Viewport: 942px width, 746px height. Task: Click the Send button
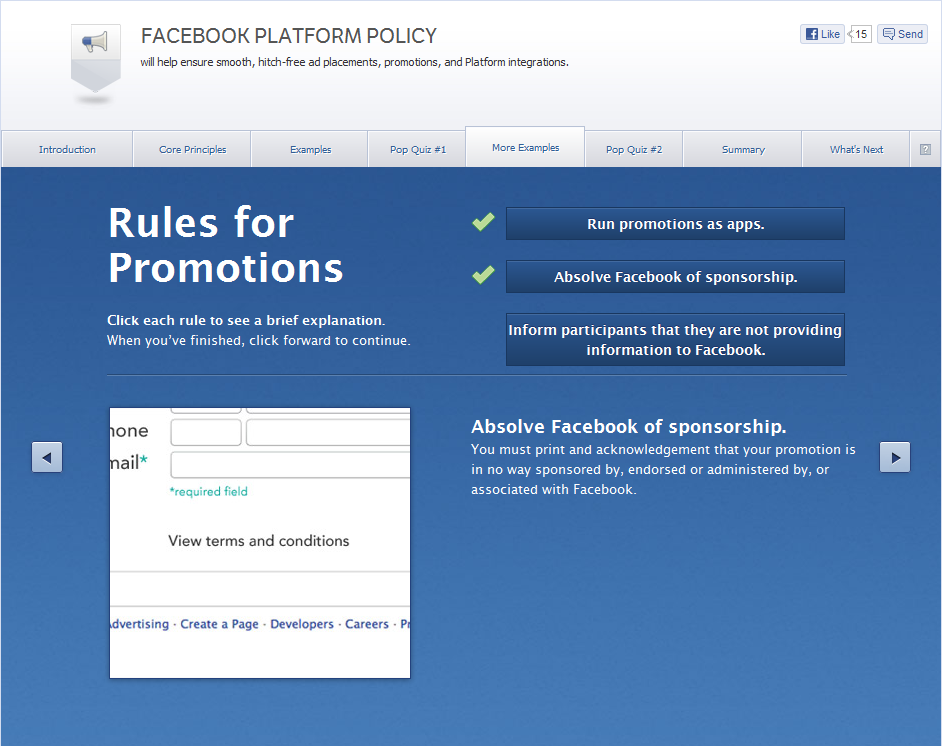coord(902,34)
